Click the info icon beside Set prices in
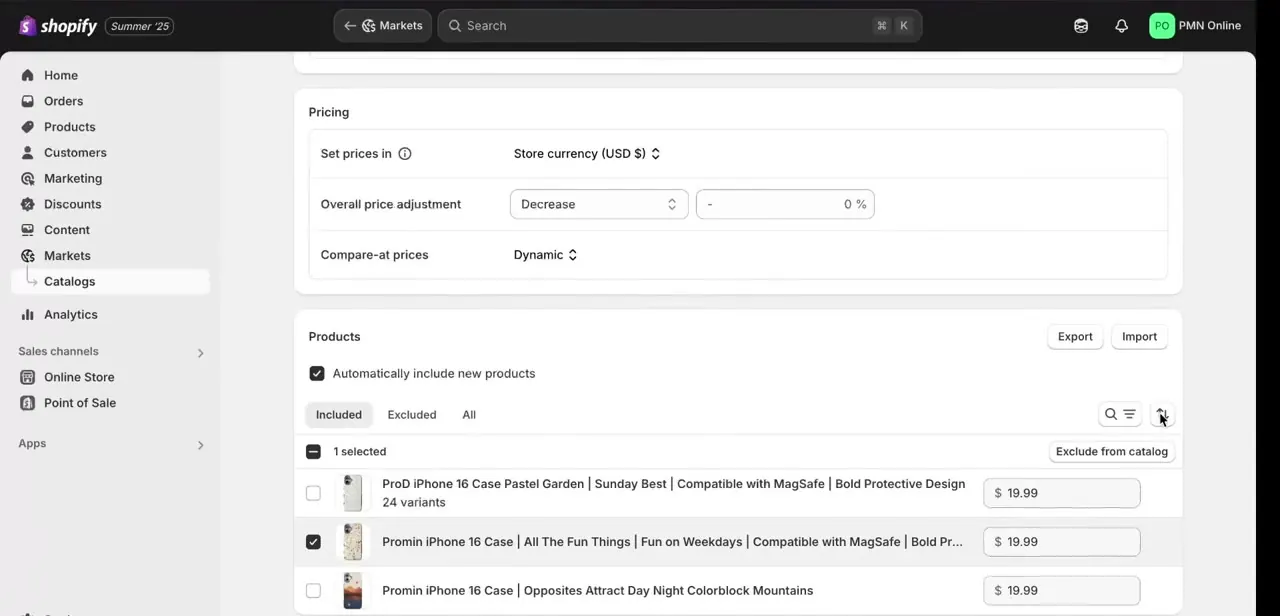Image resolution: width=1280 pixels, height=616 pixels. point(405,154)
